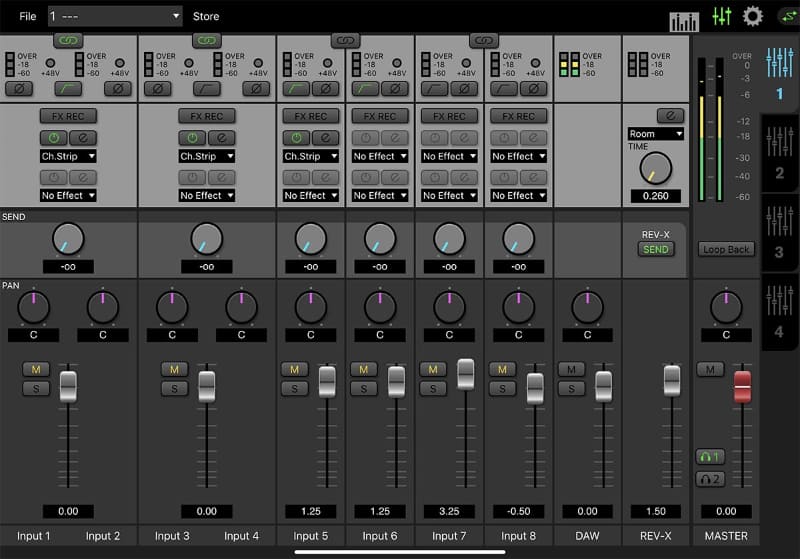Image resolution: width=800 pixels, height=559 pixels.
Task: Open first No Effect dropdown on Input 7
Action: [x=449, y=156]
